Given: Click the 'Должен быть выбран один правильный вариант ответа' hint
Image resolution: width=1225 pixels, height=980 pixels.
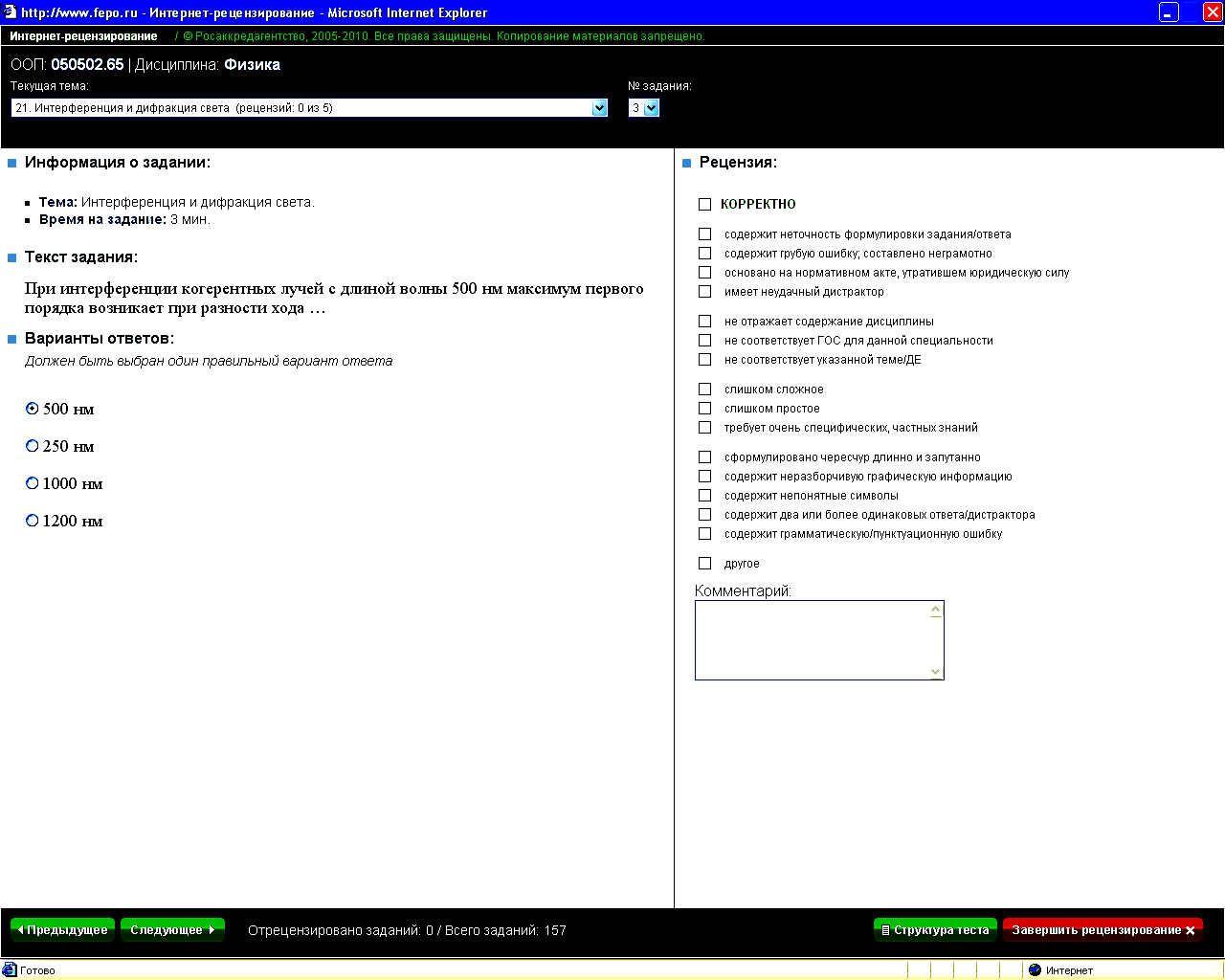Looking at the screenshot, I should tap(209, 361).
